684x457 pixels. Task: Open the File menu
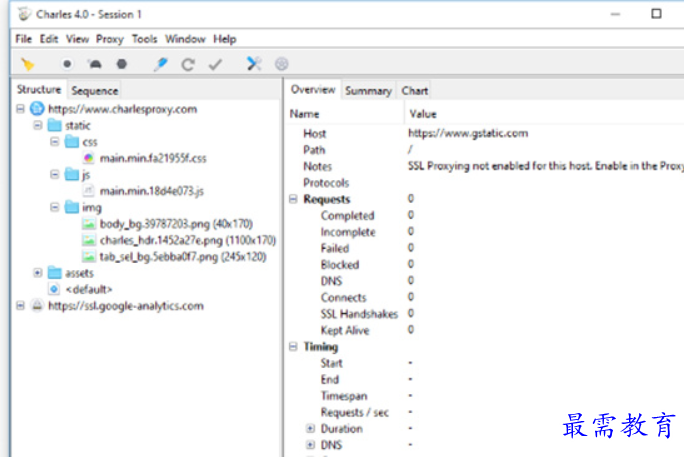coord(24,39)
